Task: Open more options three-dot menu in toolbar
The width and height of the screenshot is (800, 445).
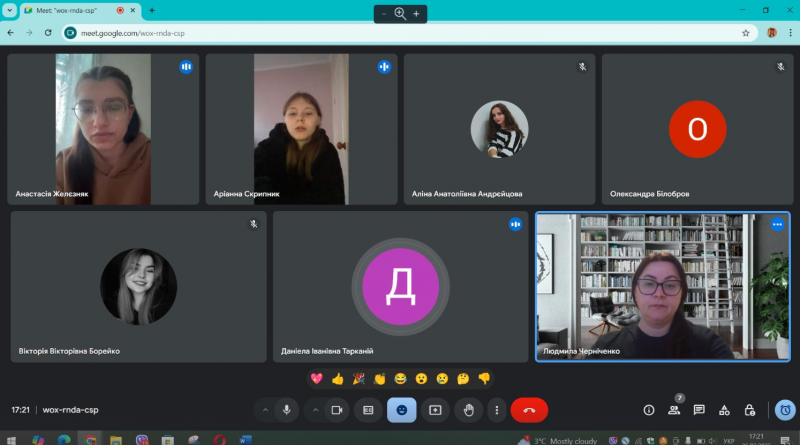Action: click(x=496, y=410)
